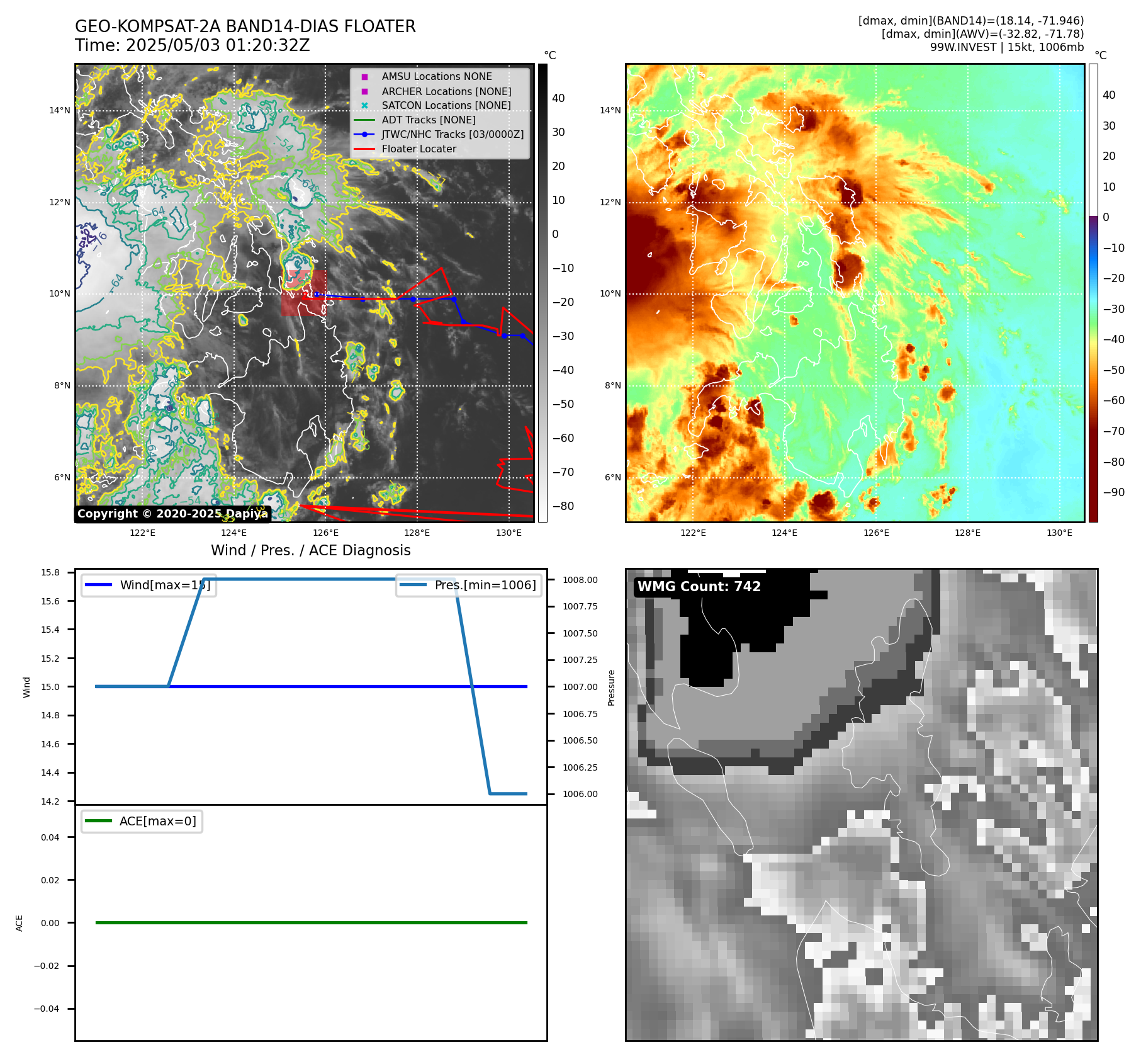The width and height of the screenshot is (1141, 1064).
Task: Click the '1008.00' pressure axis tick
Action: pyautogui.click(x=580, y=580)
